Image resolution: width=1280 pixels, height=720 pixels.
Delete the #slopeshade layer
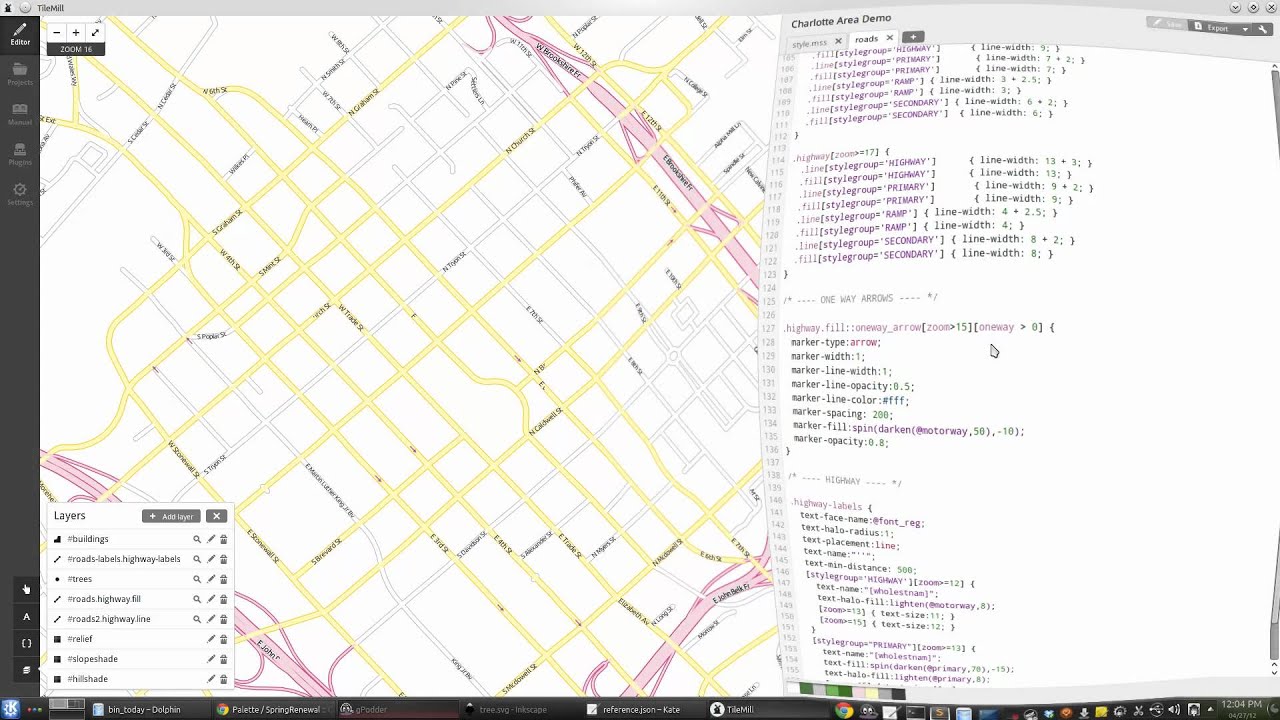[223, 659]
